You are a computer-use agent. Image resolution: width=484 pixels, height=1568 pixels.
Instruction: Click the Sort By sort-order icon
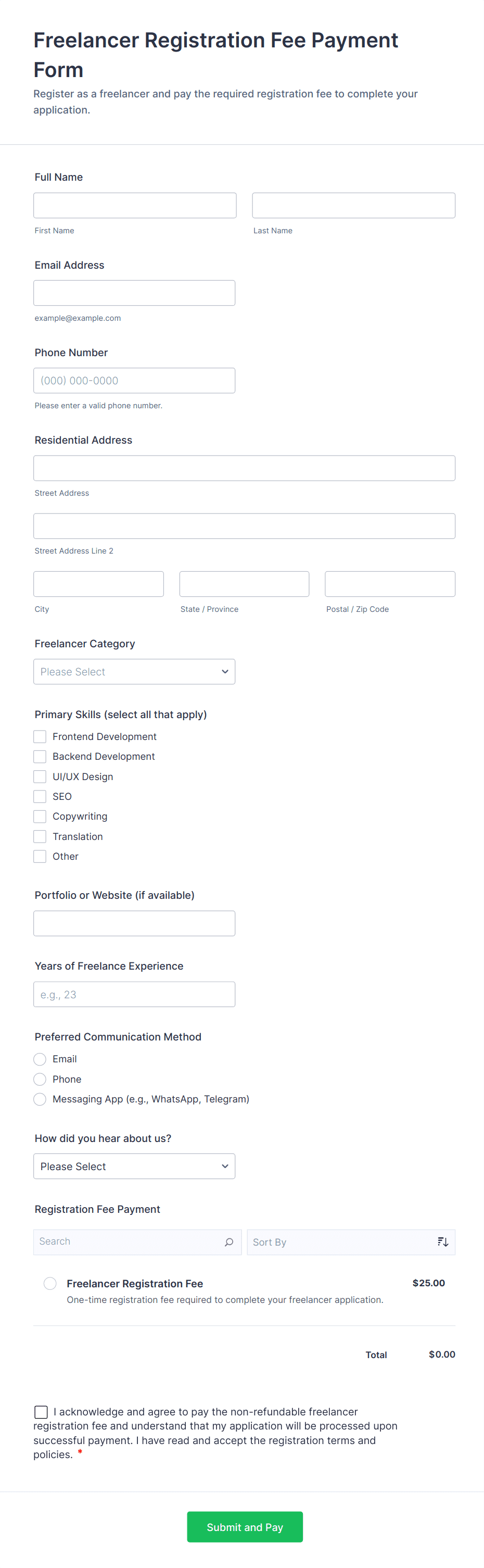pos(443,1241)
